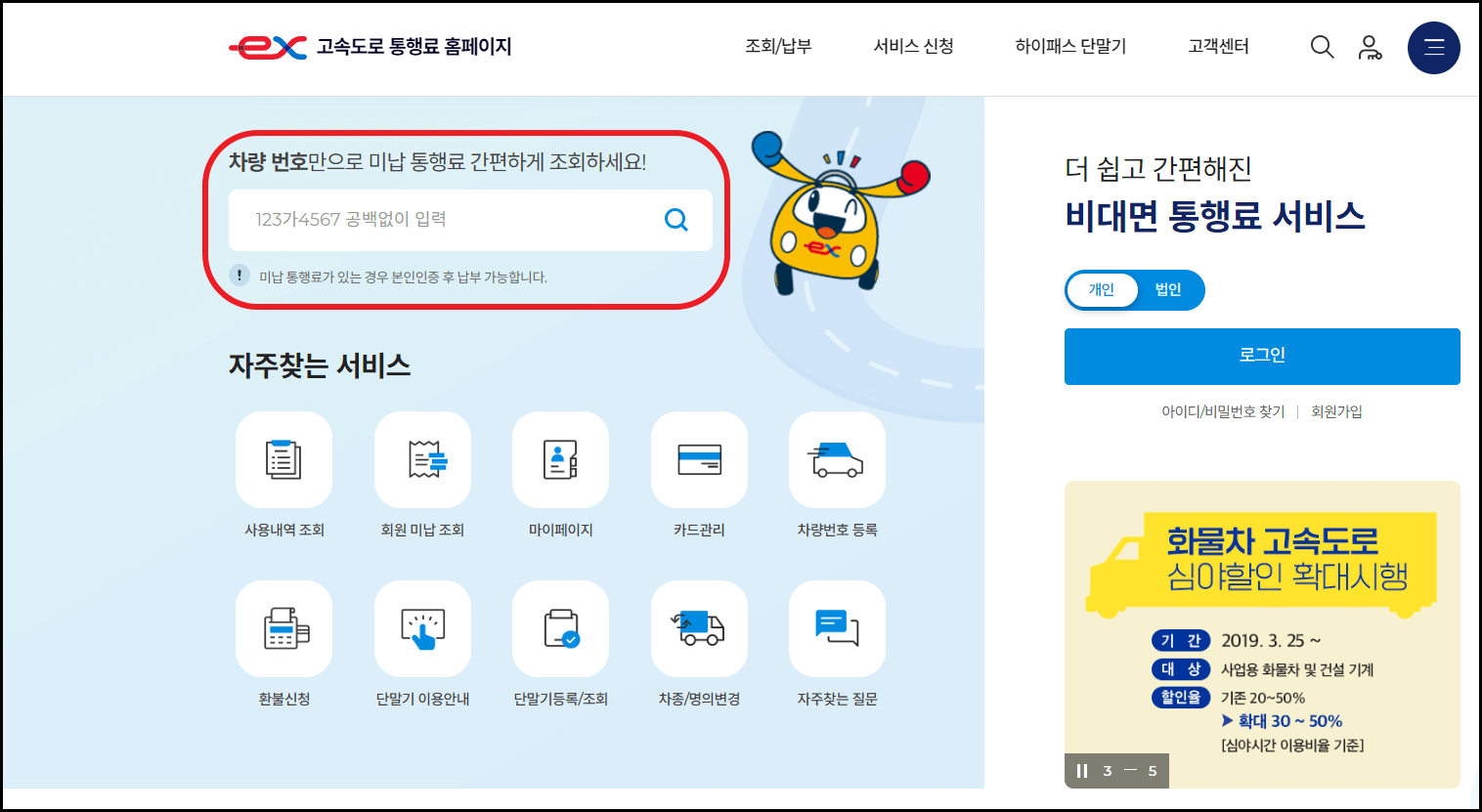
Task: Pause the banner slideshow
Action: [x=1081, y=771]
